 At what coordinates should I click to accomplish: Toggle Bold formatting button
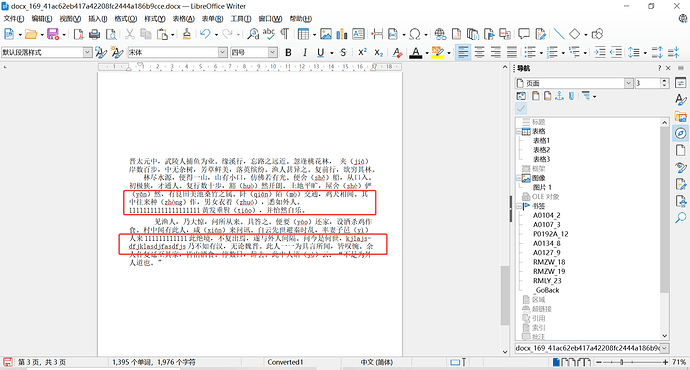pos(288,53)
